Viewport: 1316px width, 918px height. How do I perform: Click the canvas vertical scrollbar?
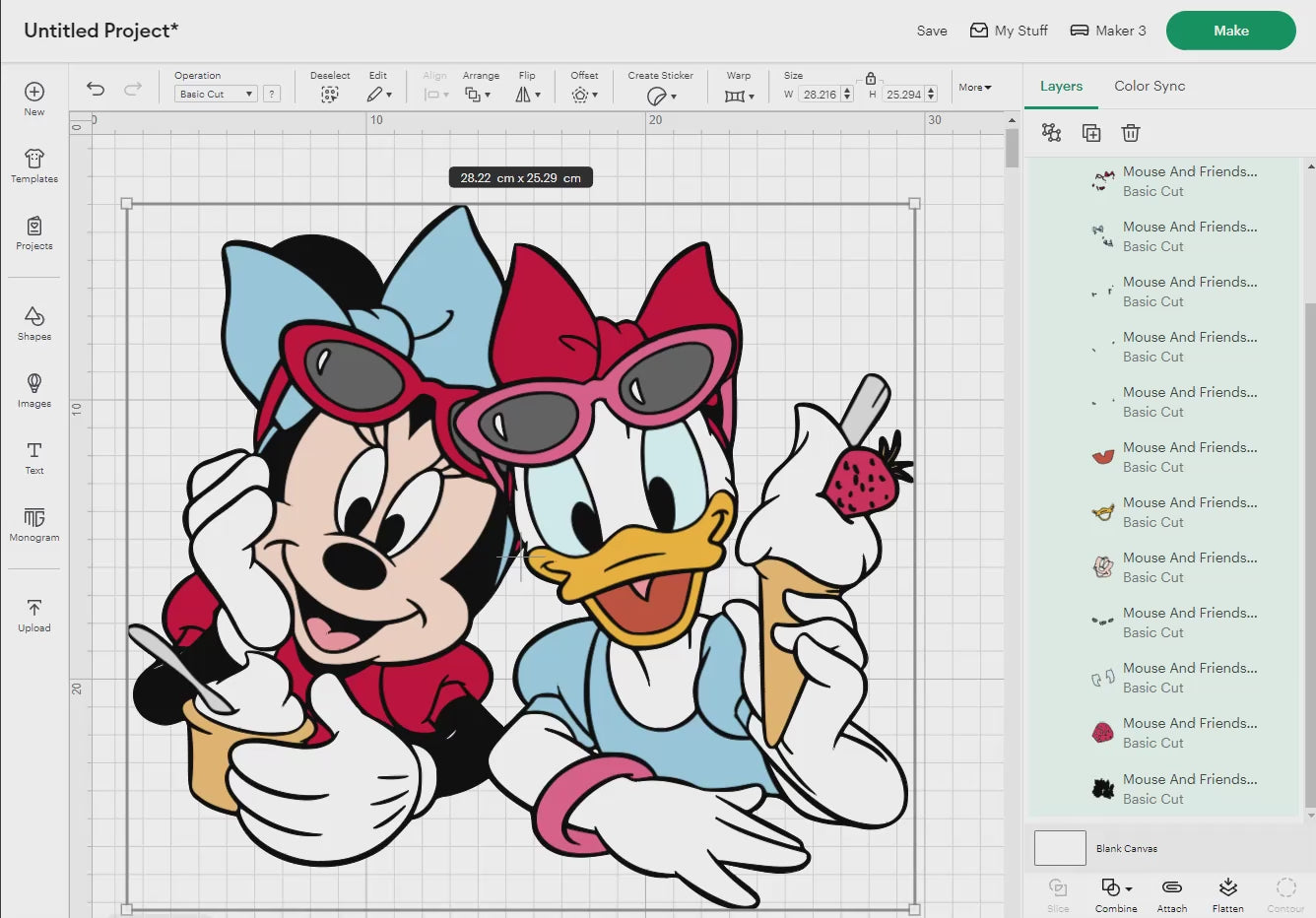1012,148
